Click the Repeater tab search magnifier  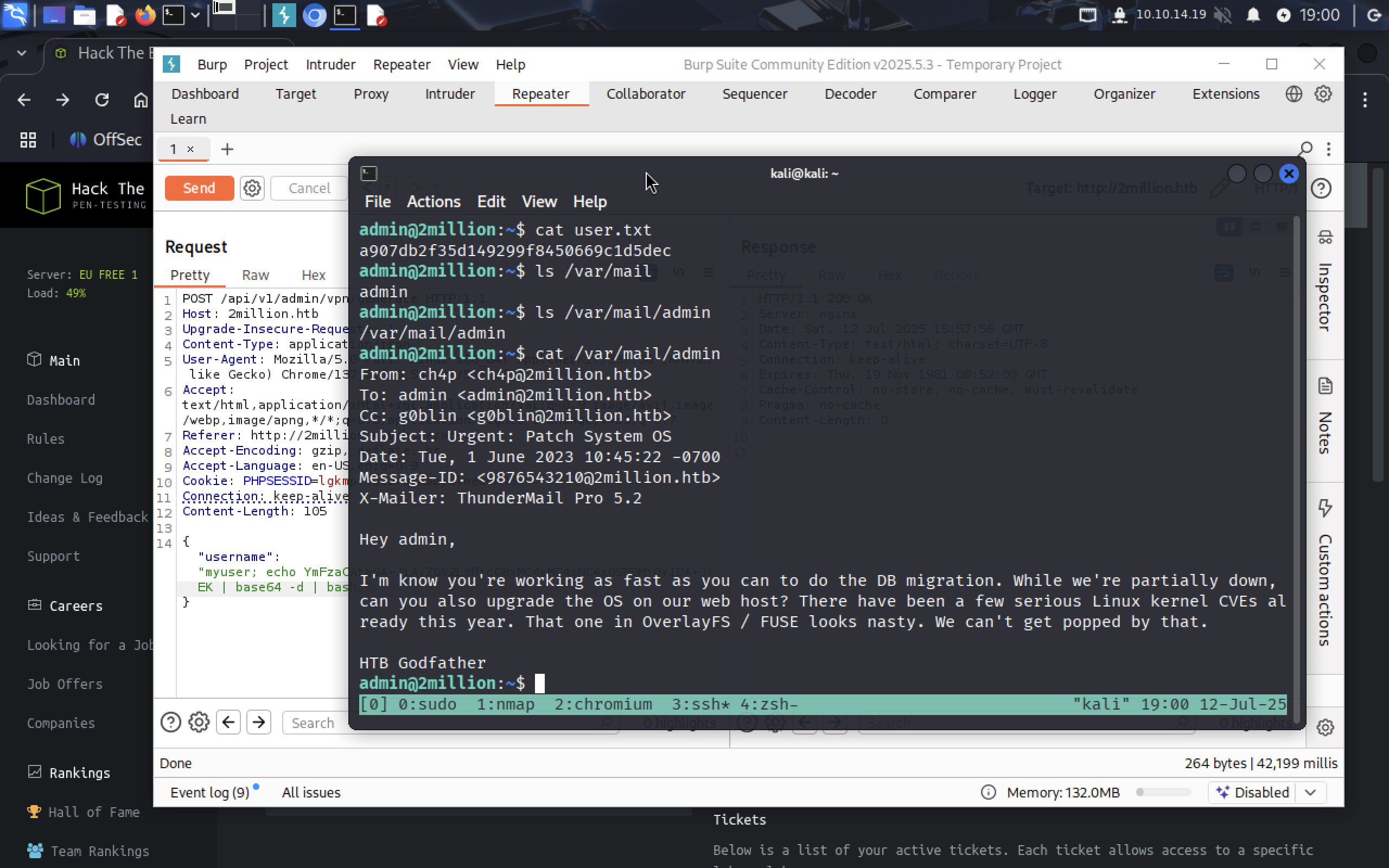click(x=1306, y=149)
